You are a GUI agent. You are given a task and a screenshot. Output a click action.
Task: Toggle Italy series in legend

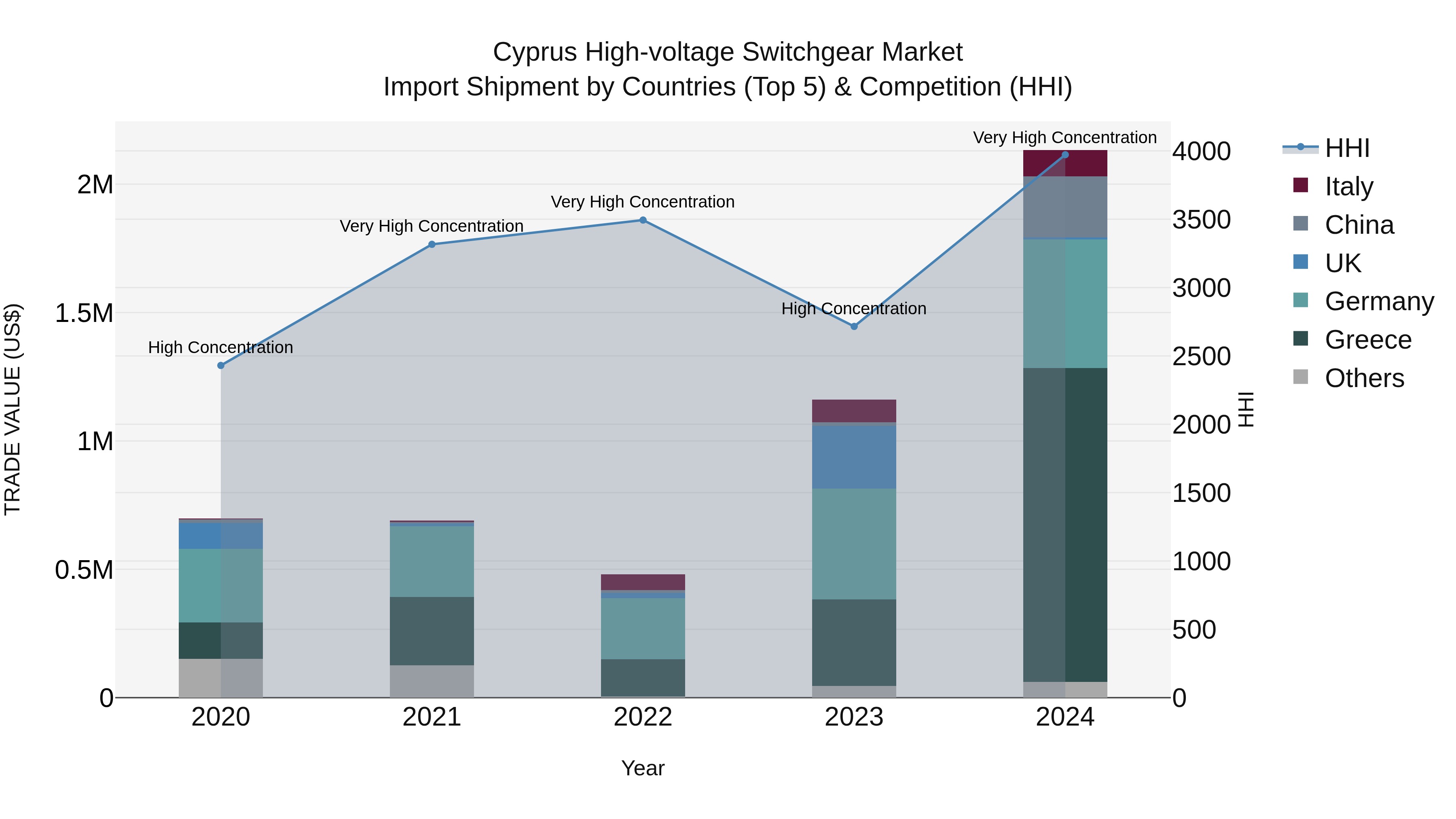(1333, 186)
